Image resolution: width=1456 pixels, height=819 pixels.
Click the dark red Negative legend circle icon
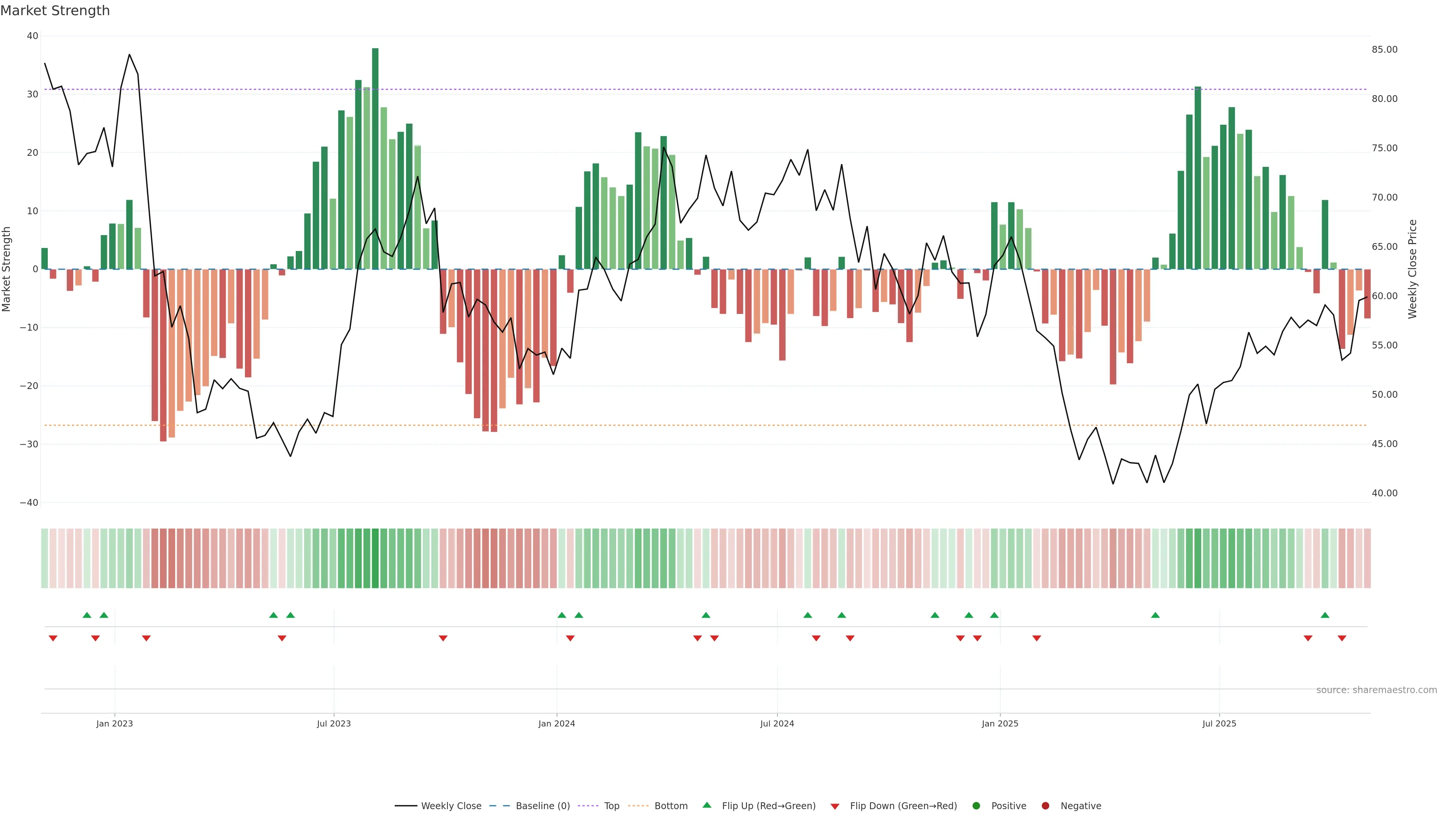click(1045, 806)
